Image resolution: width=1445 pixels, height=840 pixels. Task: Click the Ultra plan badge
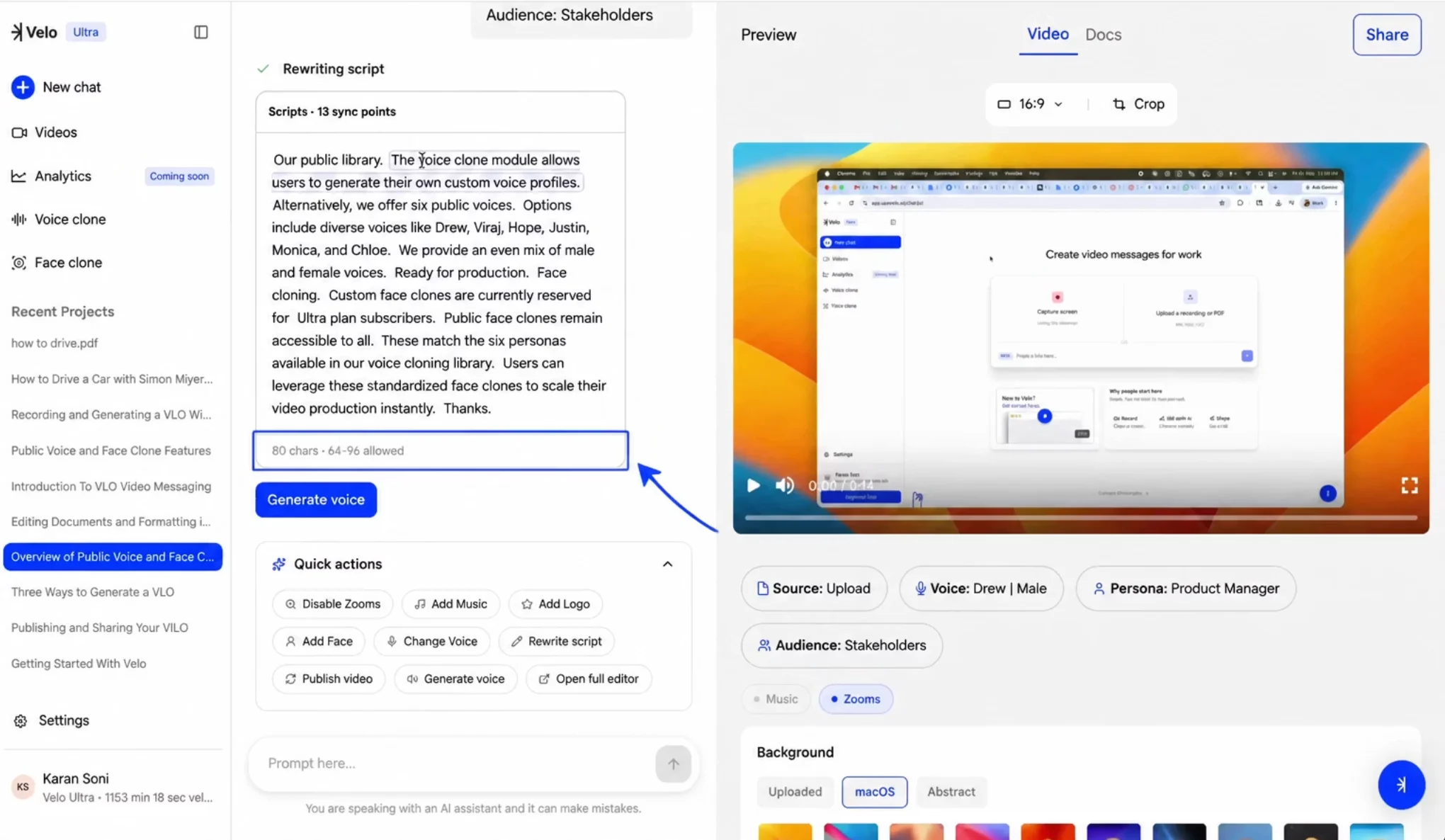86,32
